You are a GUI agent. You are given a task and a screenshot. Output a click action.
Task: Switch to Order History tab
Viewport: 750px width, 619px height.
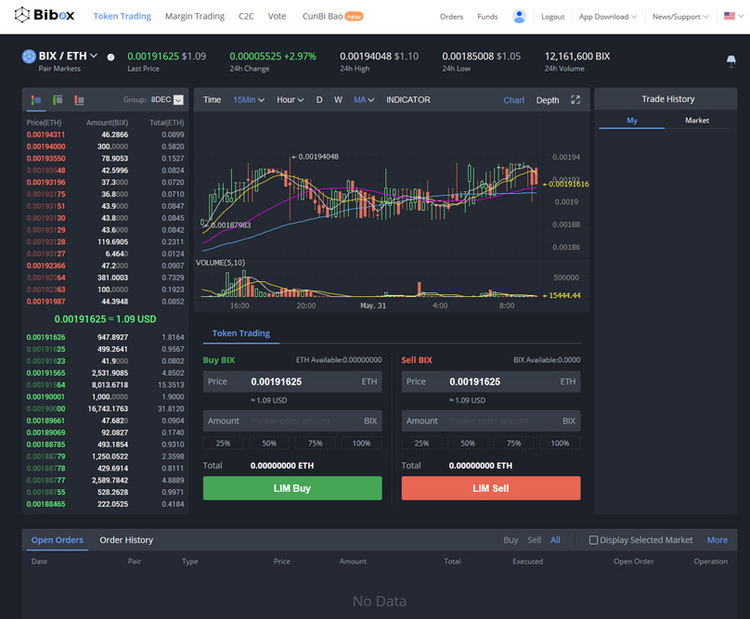(x=126, y=540)
